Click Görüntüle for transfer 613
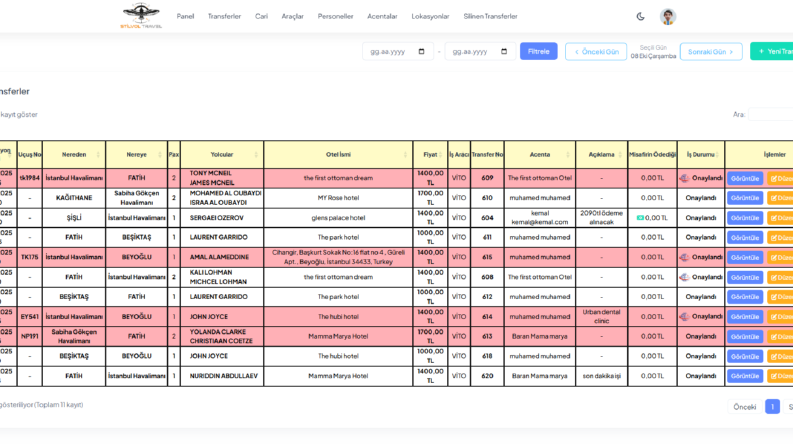This screenshot has height=446, width=793. [745, 336]
